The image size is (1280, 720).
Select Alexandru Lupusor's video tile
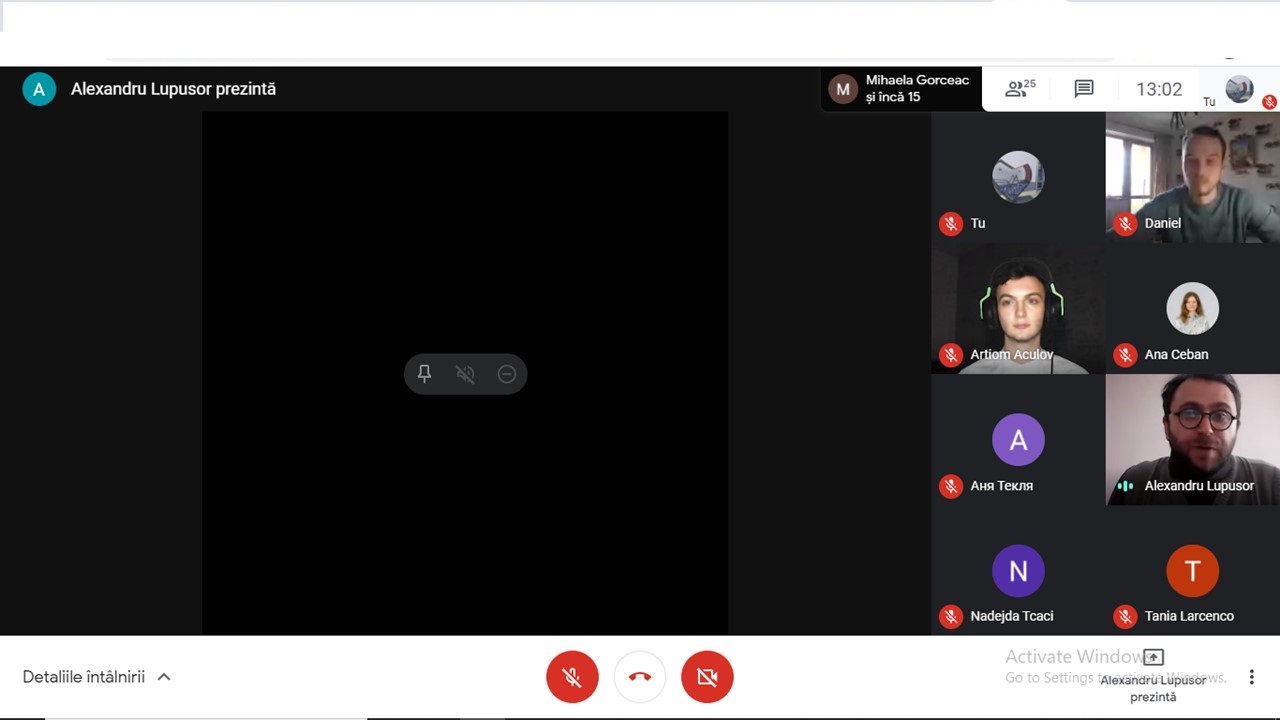(1192, 439)
